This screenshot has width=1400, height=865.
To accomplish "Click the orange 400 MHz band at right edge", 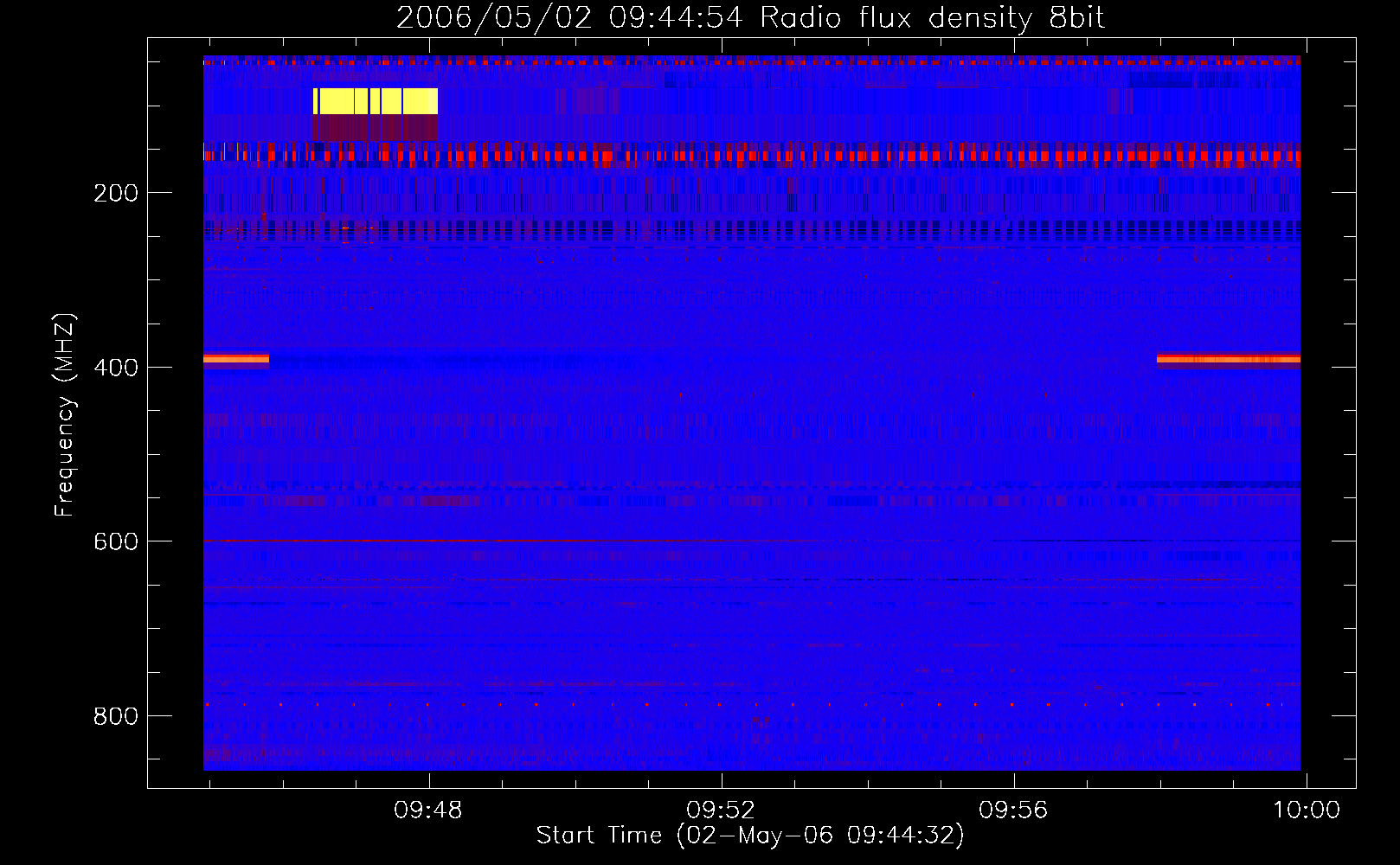I will click(1229, 358).
